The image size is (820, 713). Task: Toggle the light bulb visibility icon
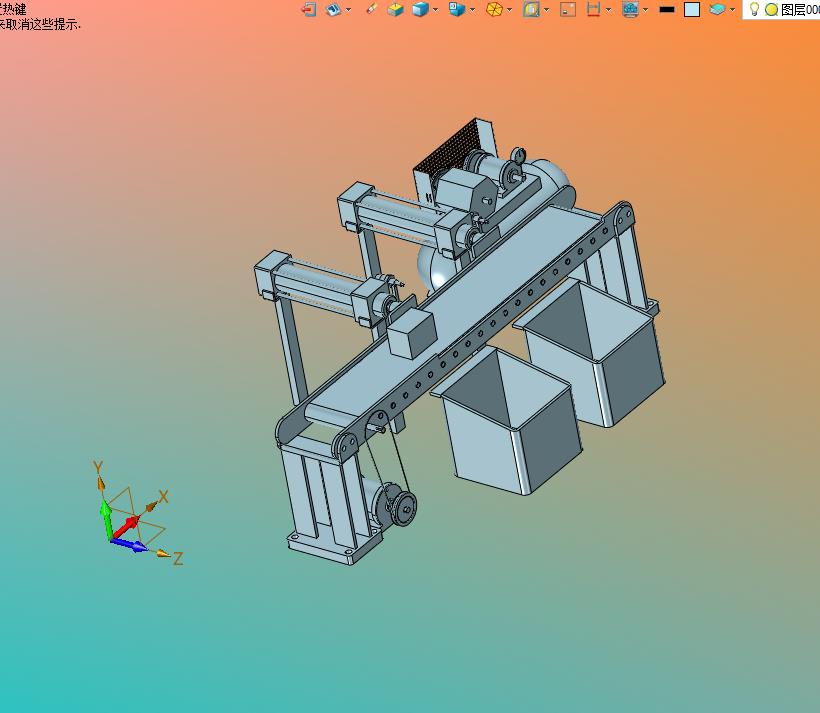tap(754, 9)
